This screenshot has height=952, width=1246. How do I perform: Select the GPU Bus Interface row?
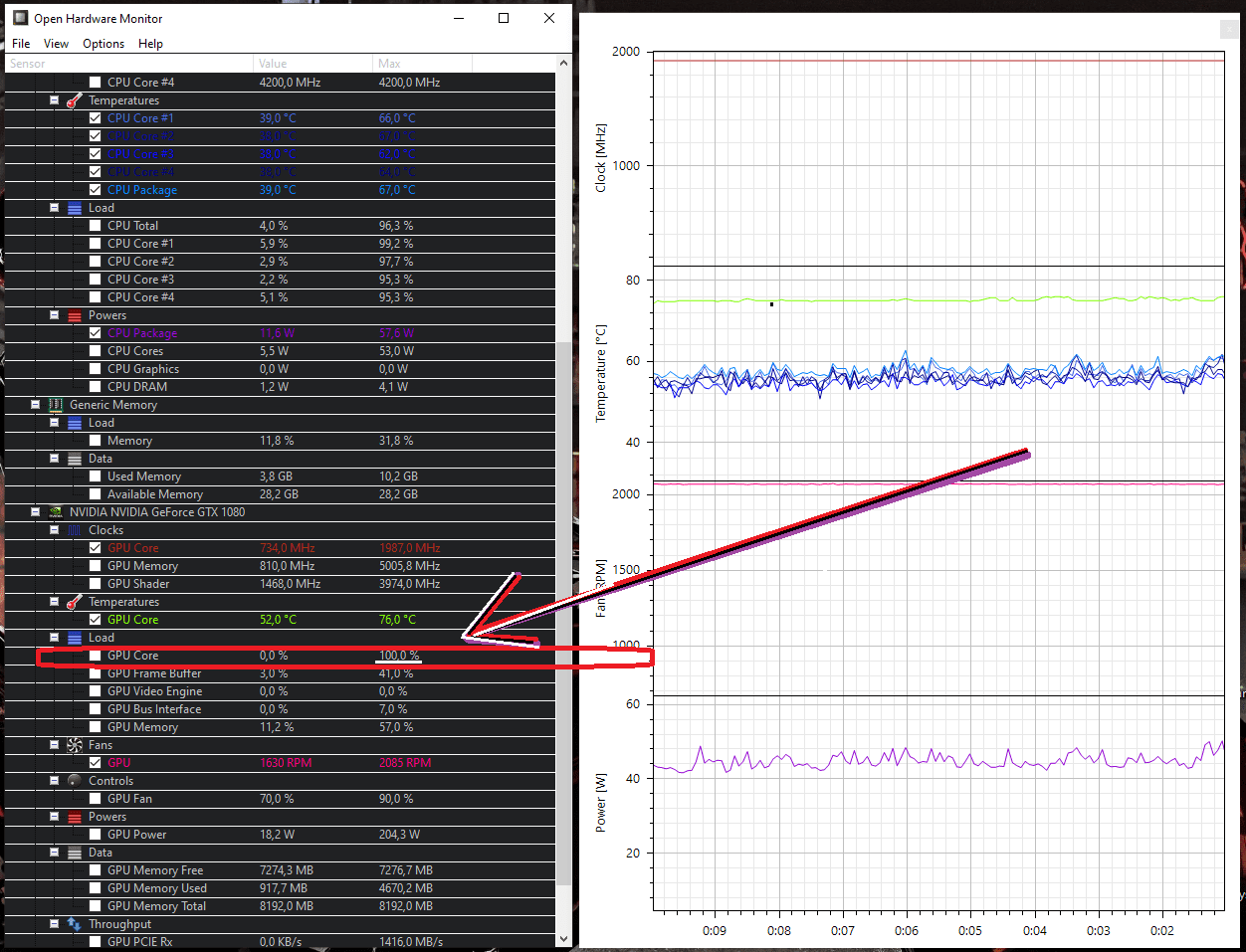coord(280,709)
